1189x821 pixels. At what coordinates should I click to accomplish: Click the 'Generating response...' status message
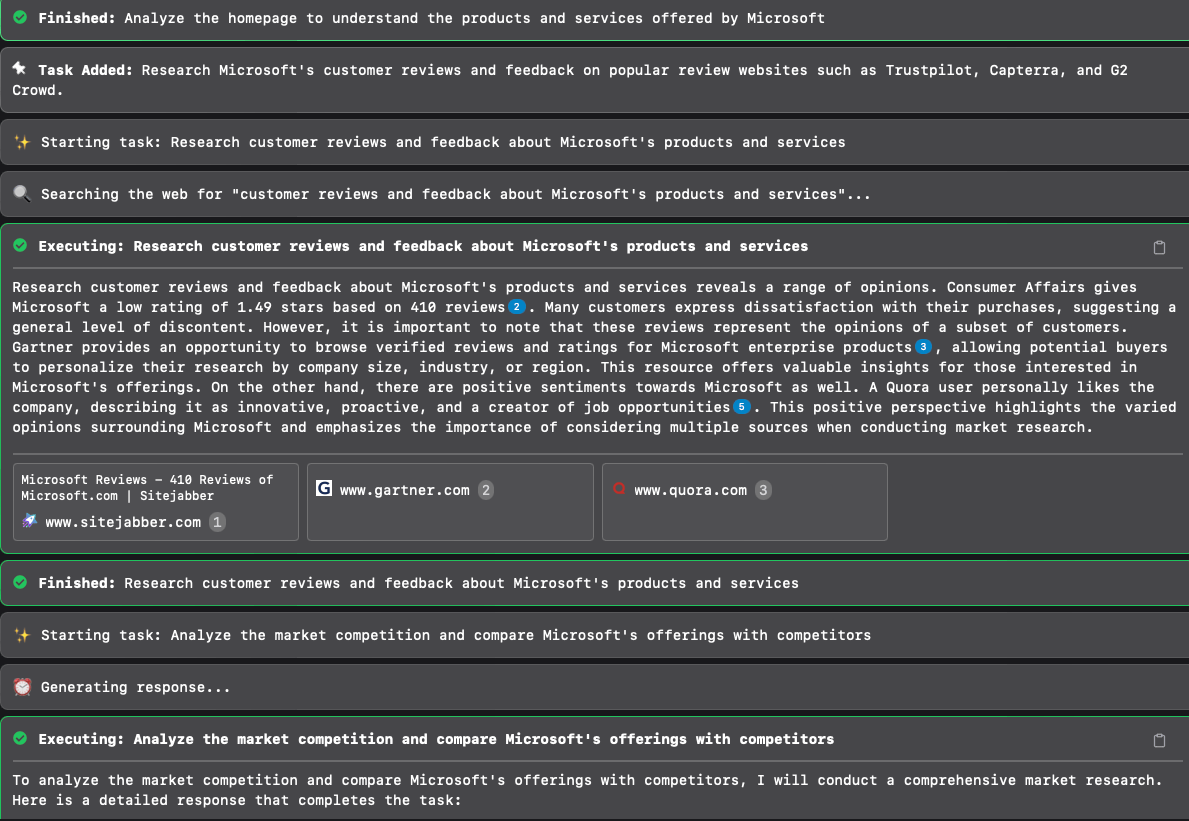click(x=594, y=688)
